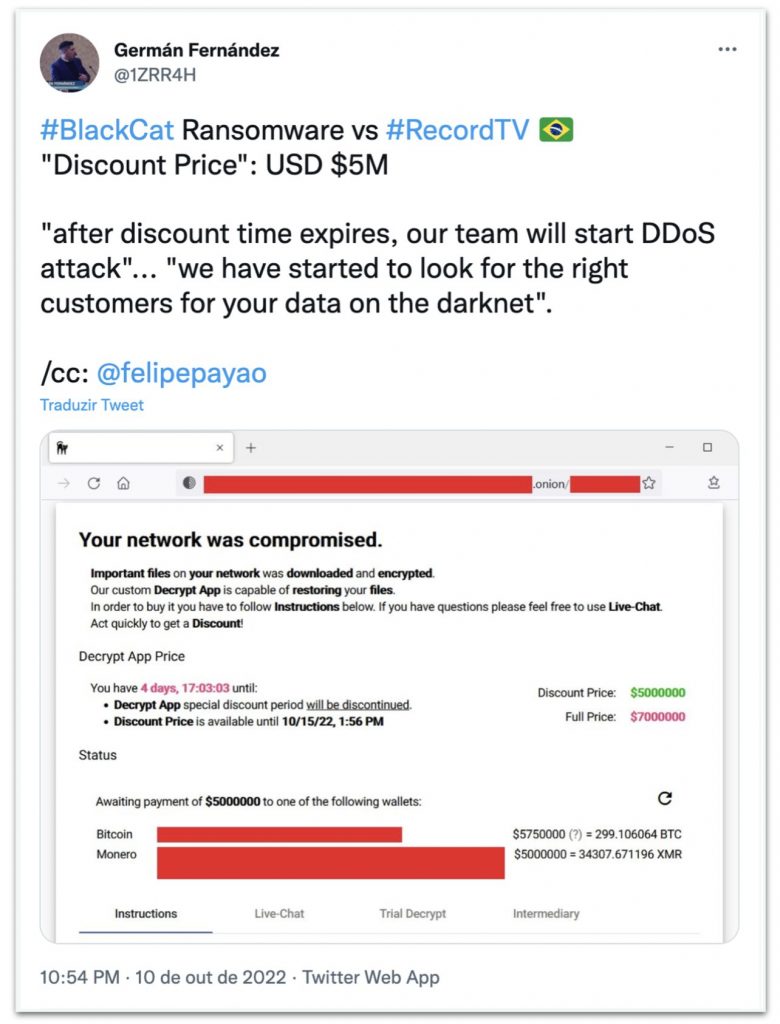This screenshot has width=780, height=1024.
Task: Click the Twitter Web App source link
Action: point(370,977)
